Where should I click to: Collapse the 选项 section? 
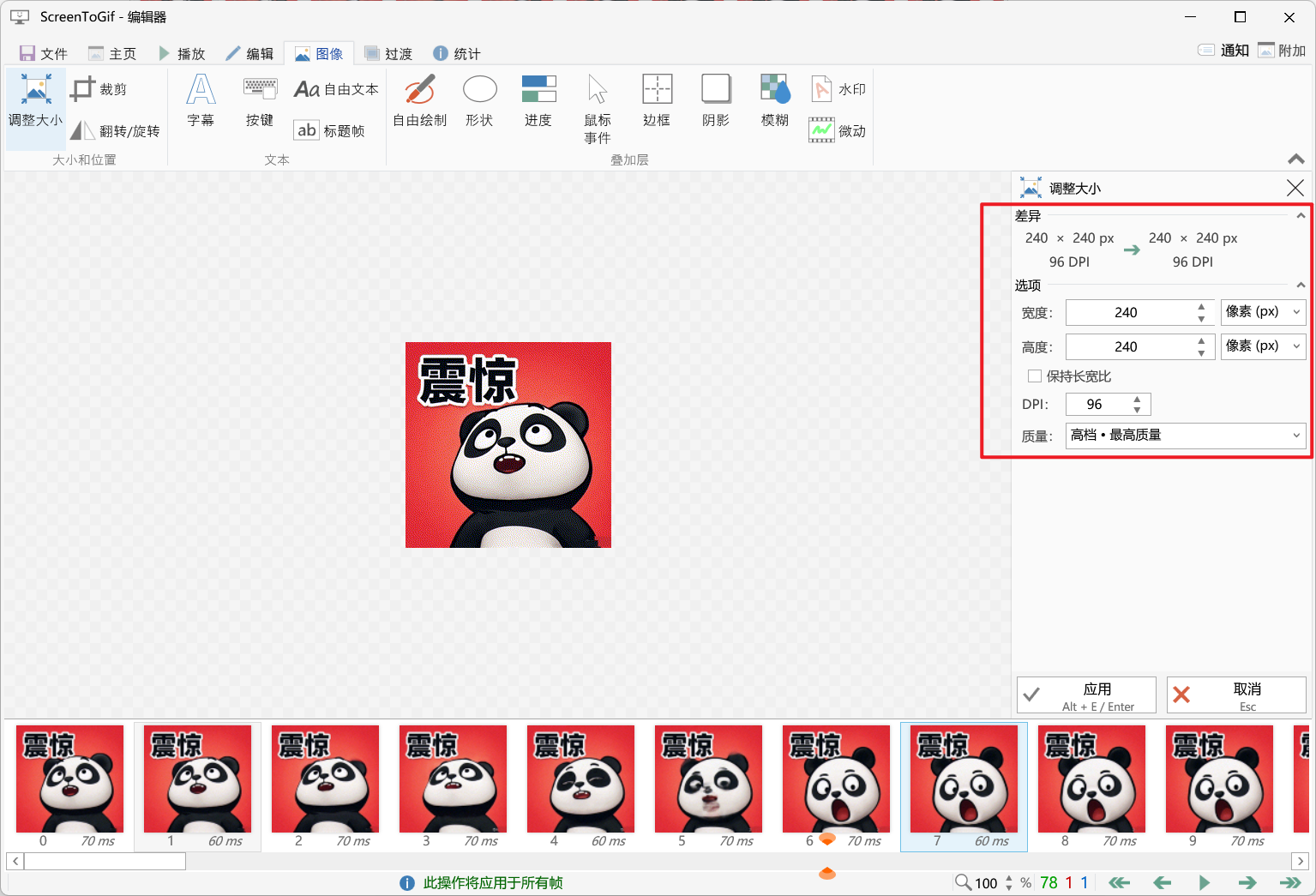(1301, 285)
